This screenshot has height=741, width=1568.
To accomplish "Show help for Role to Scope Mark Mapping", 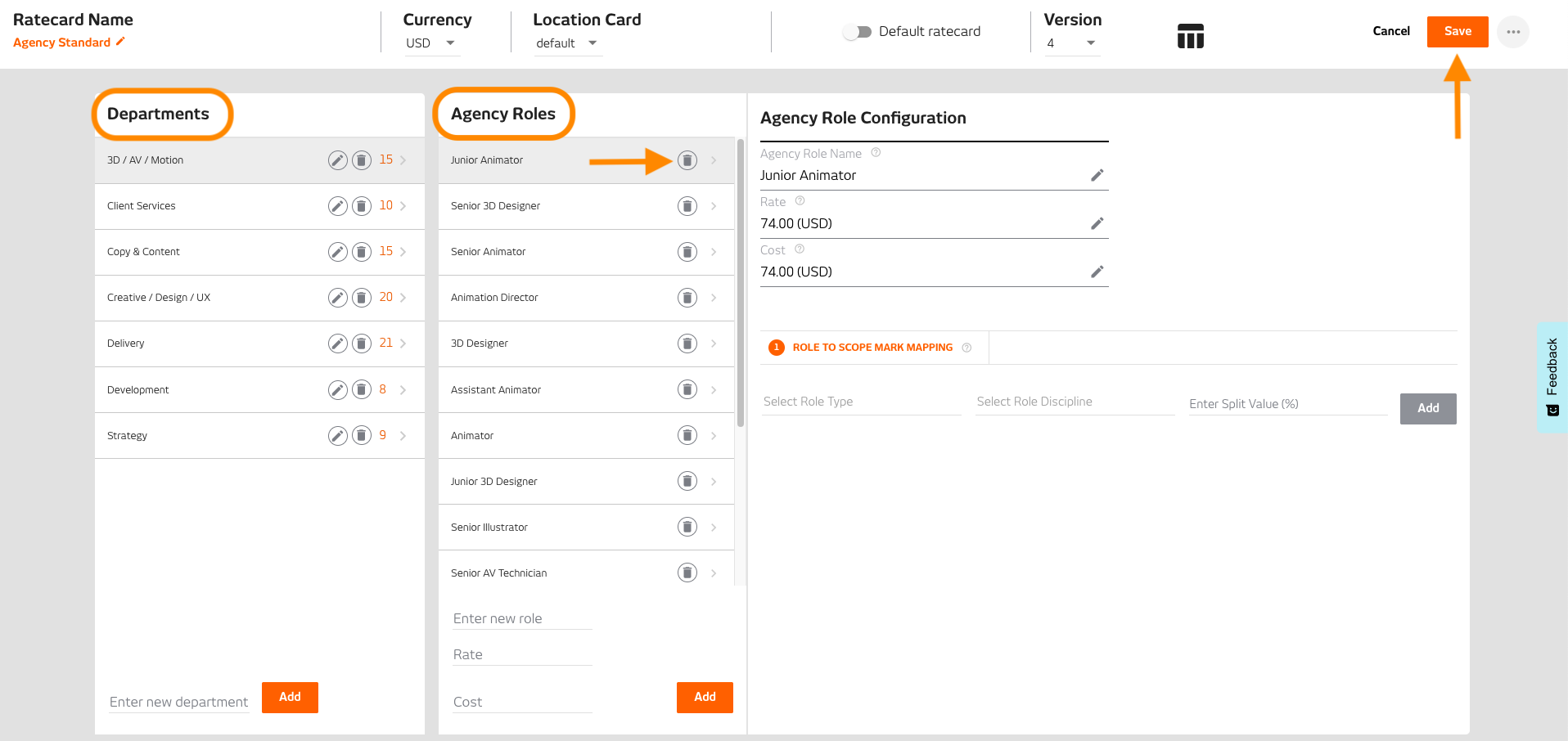I will tap(966, 348).
